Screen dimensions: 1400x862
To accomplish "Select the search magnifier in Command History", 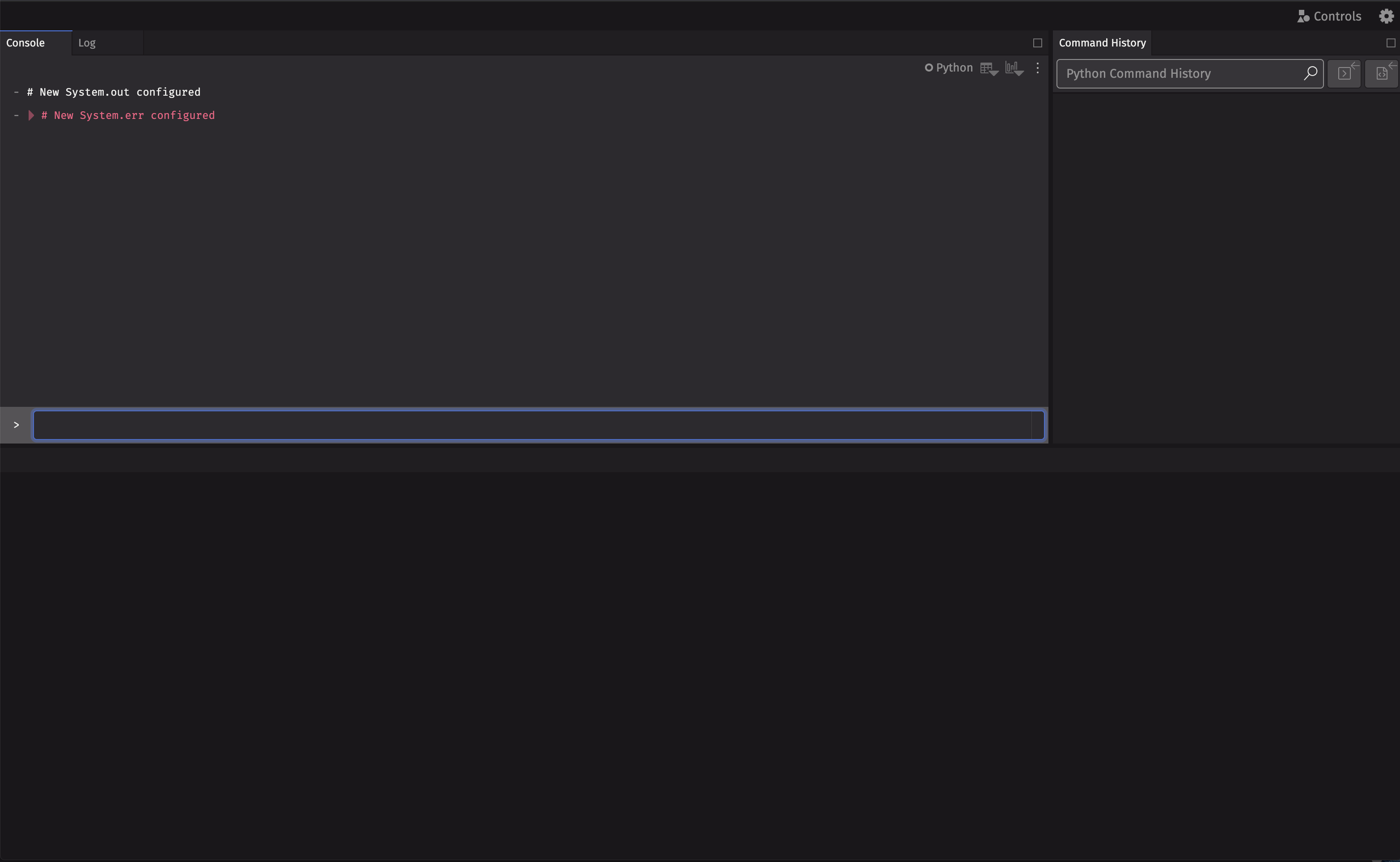I will coord(1310,73).
